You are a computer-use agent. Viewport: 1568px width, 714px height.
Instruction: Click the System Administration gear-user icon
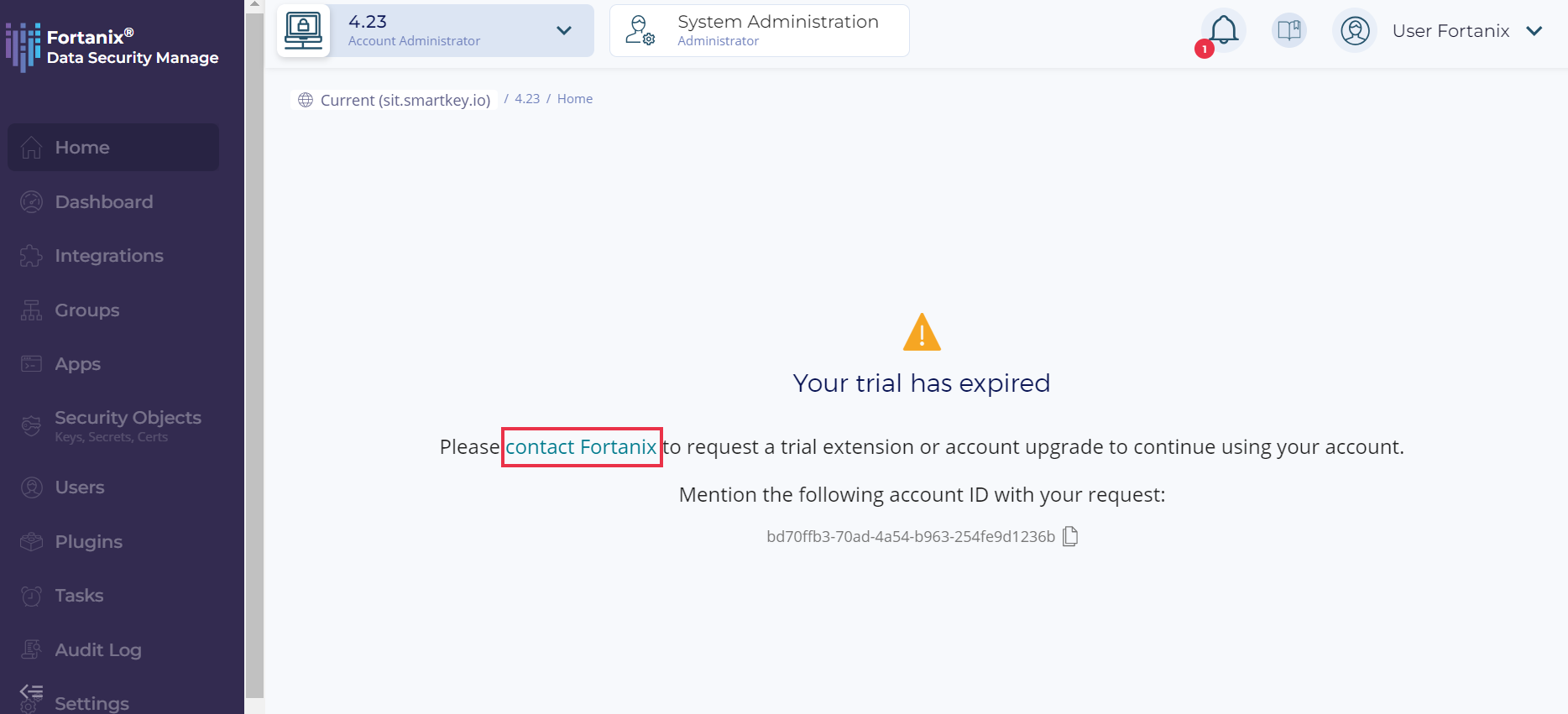pyautogui.click(x=640, y=31)
